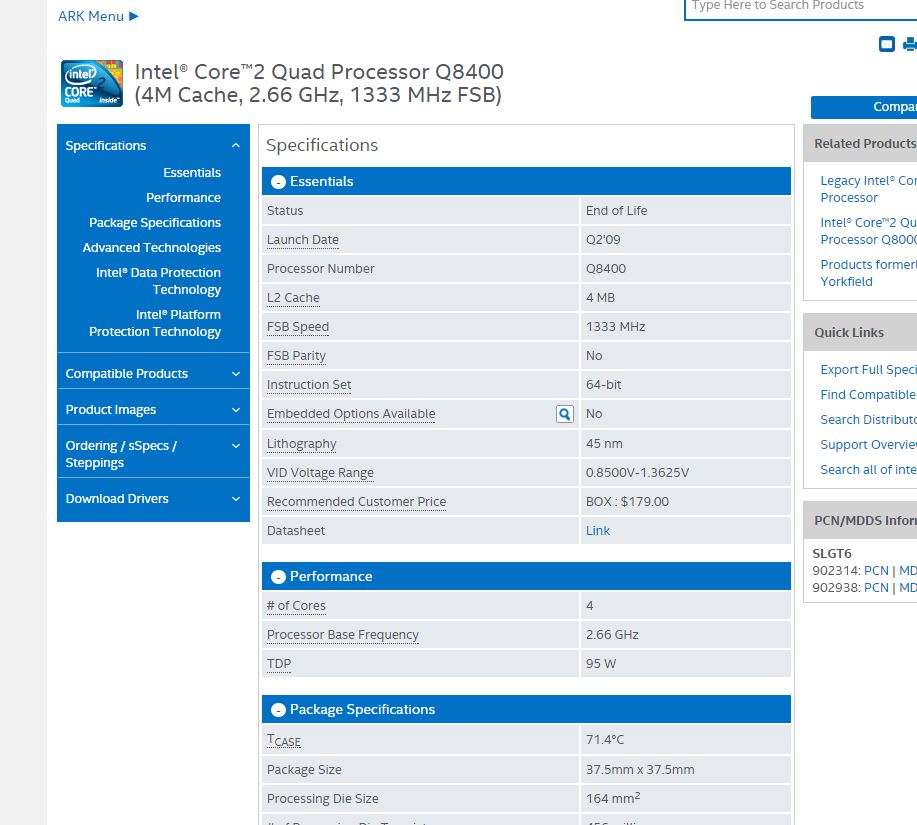Open Products formerly Yorkfield link
917x825 pixels.
tap(868, 273)
